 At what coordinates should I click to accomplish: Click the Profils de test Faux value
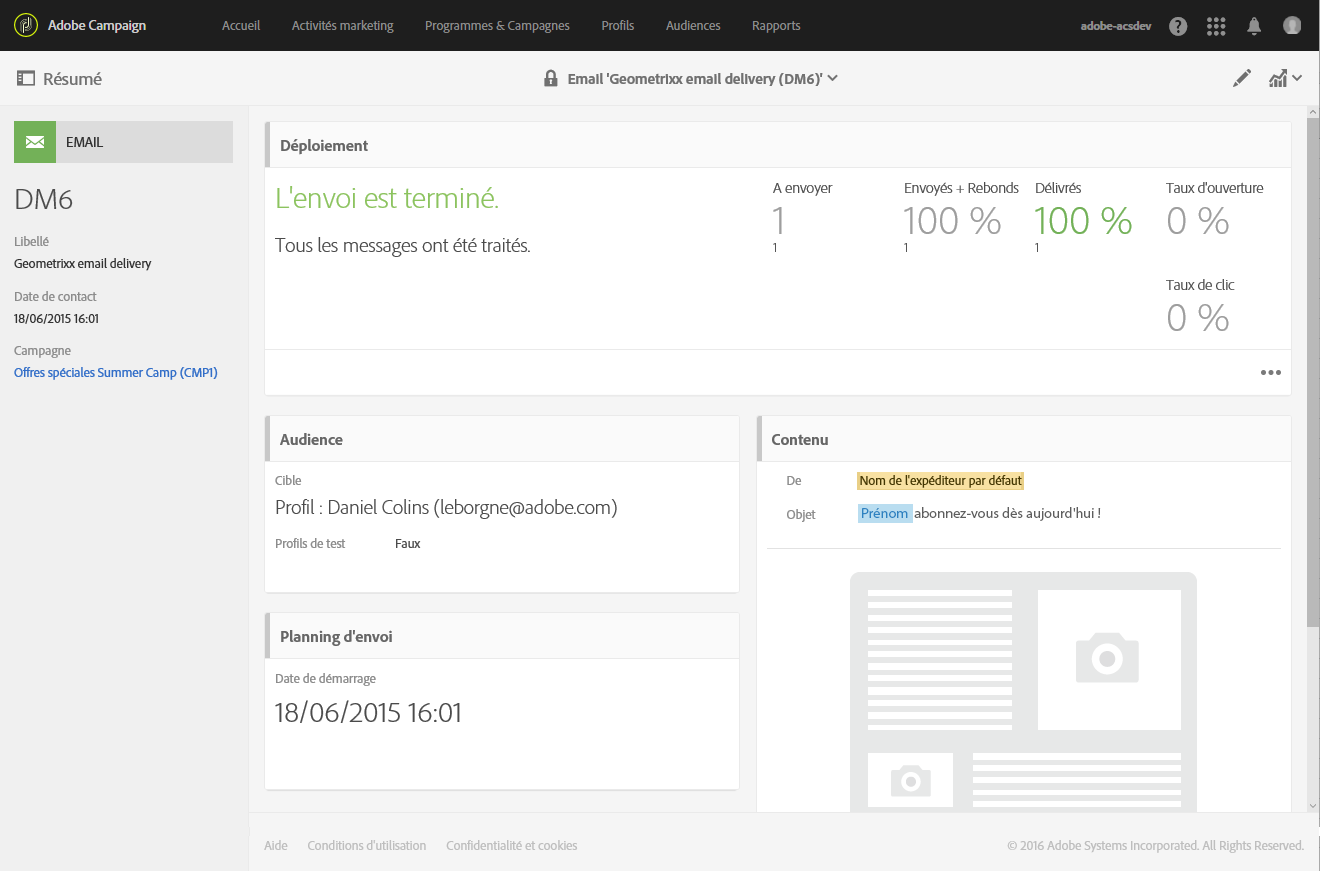coord(408,544)
